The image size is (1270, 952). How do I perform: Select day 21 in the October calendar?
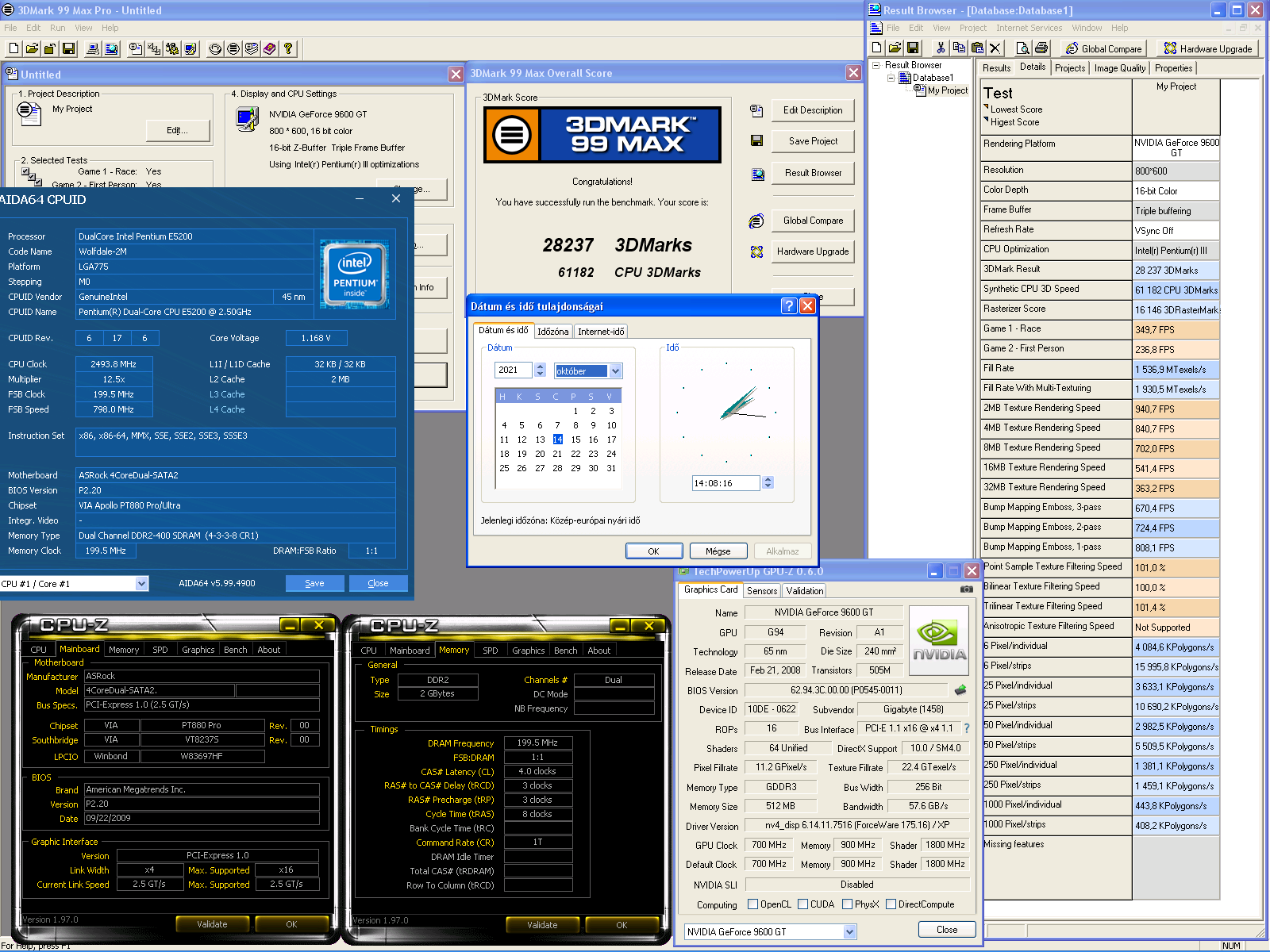click(x=557, y=454)
